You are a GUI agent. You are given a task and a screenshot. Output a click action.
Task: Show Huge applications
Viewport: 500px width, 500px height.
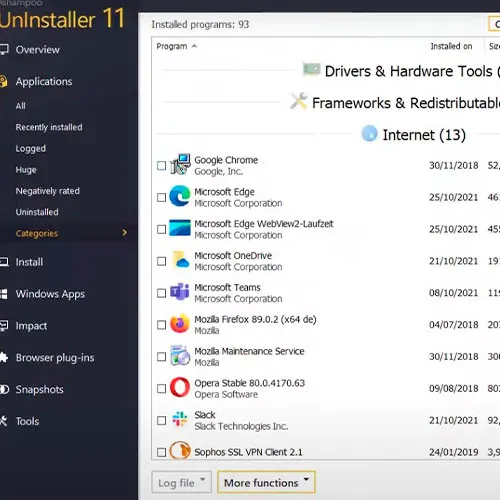26,170
